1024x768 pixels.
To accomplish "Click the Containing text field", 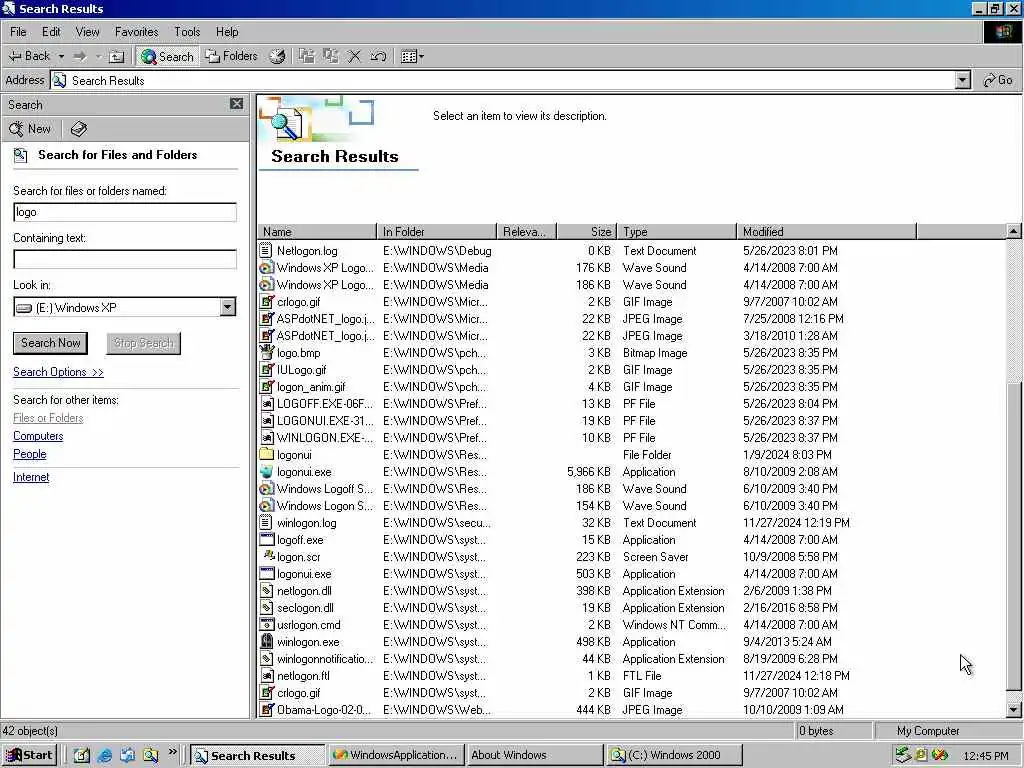I will 125,259.
